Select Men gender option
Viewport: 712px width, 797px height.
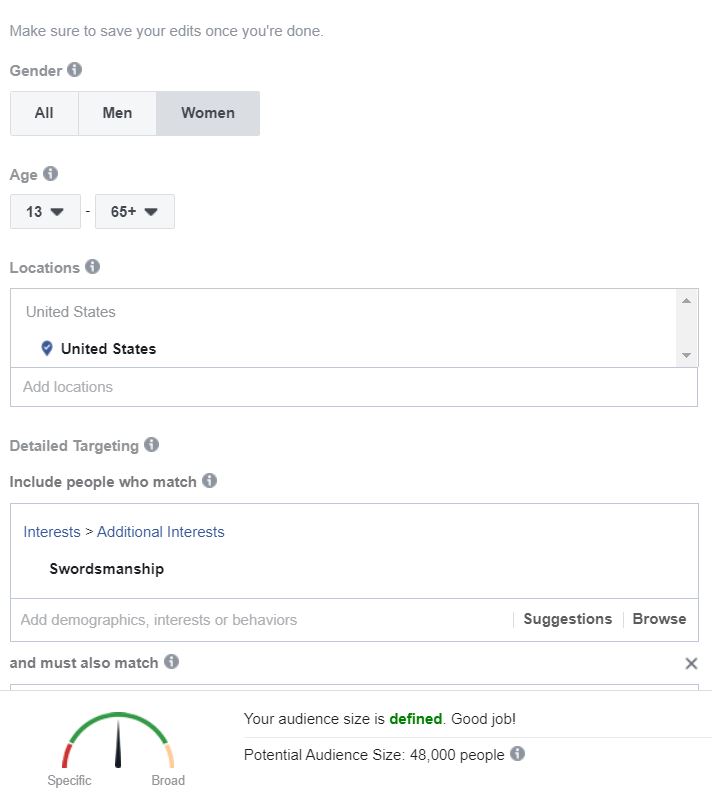click(117, 113)
